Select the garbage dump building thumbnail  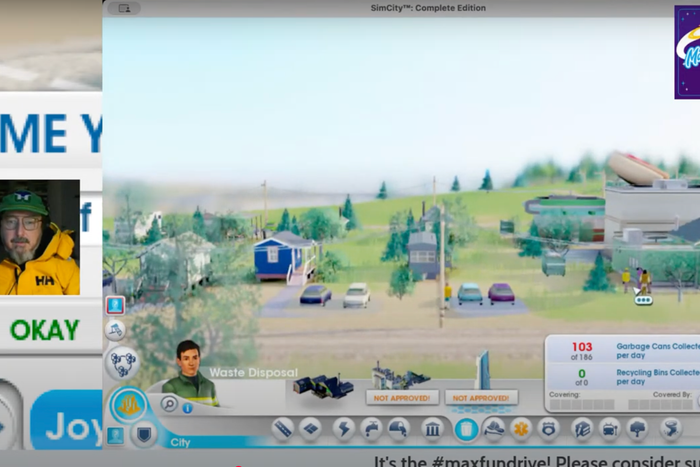[x=323, y=386]
